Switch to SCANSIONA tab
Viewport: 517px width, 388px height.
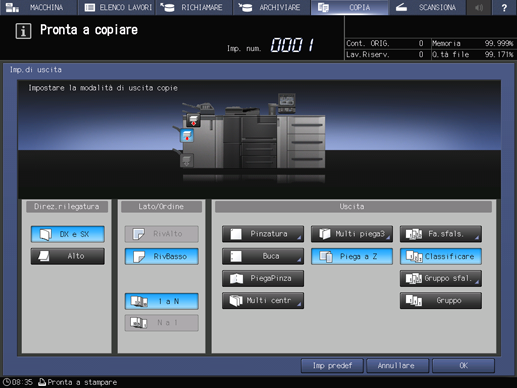click(427, 7)
